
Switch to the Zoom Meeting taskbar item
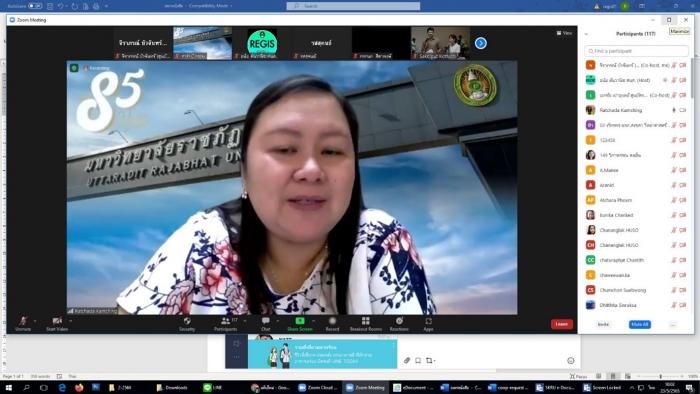[366, 387]
